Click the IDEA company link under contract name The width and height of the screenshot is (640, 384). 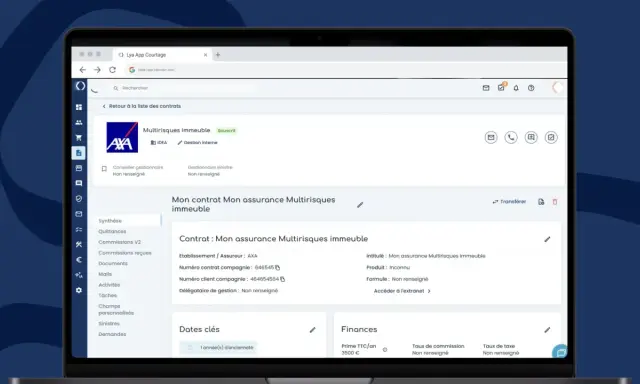coord(159,142)
